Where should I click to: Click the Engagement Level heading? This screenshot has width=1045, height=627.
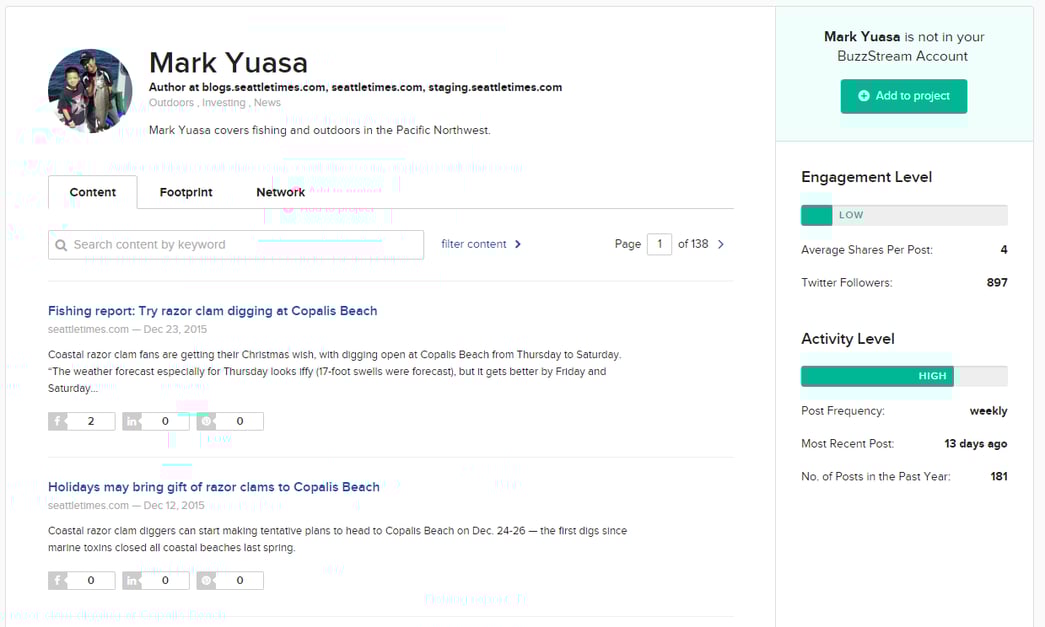866,177
